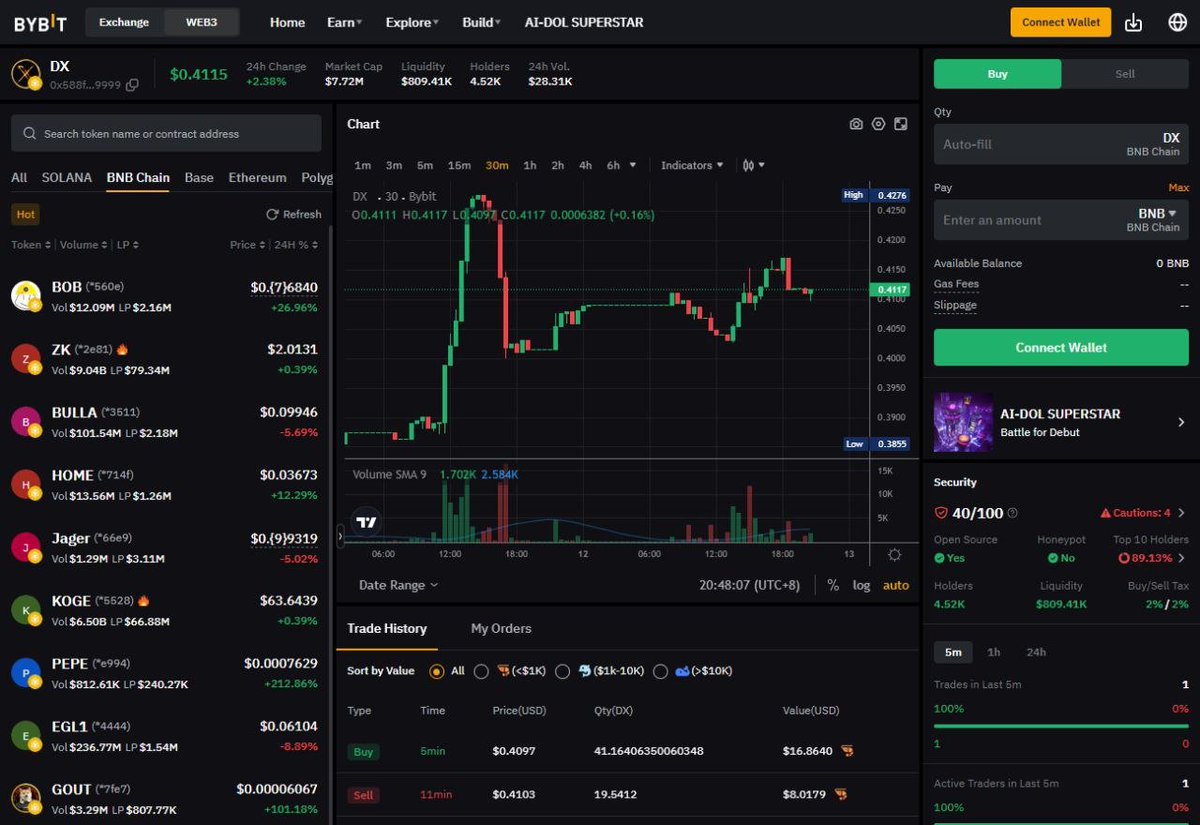Click the Jager token icon

click(25, 547)
